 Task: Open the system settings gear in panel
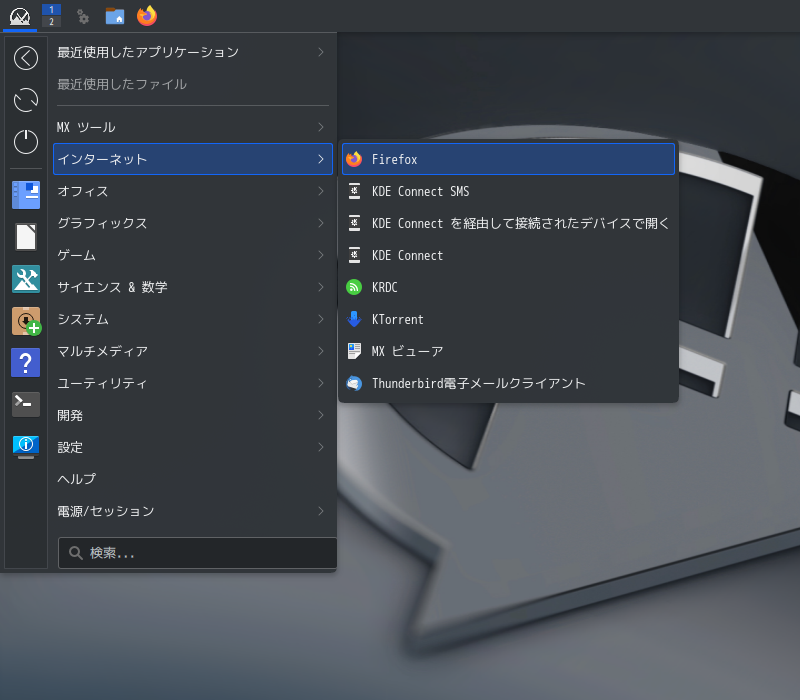(83, 17)
